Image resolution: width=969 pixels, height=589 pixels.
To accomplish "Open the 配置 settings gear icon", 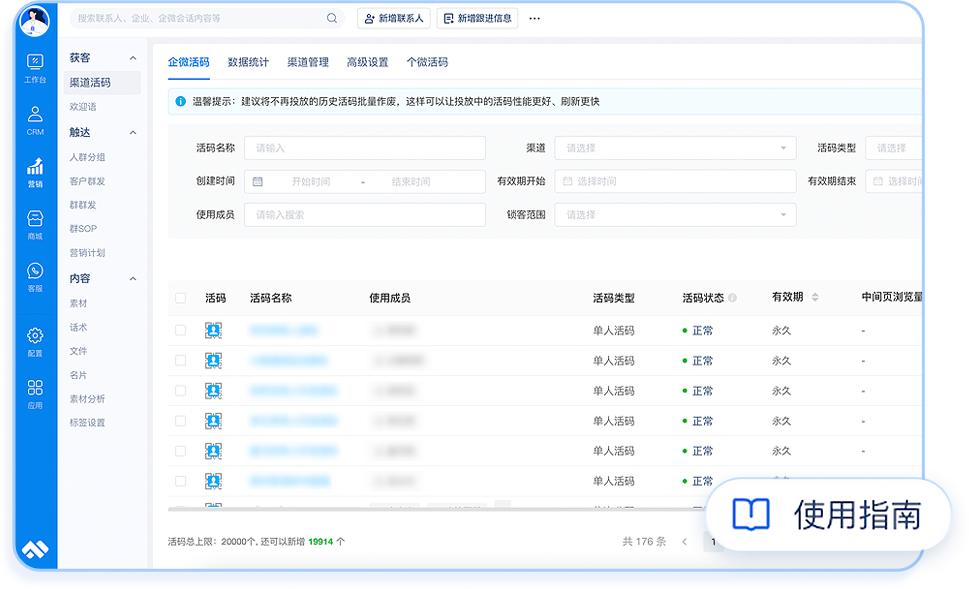I will click(35, 341).
